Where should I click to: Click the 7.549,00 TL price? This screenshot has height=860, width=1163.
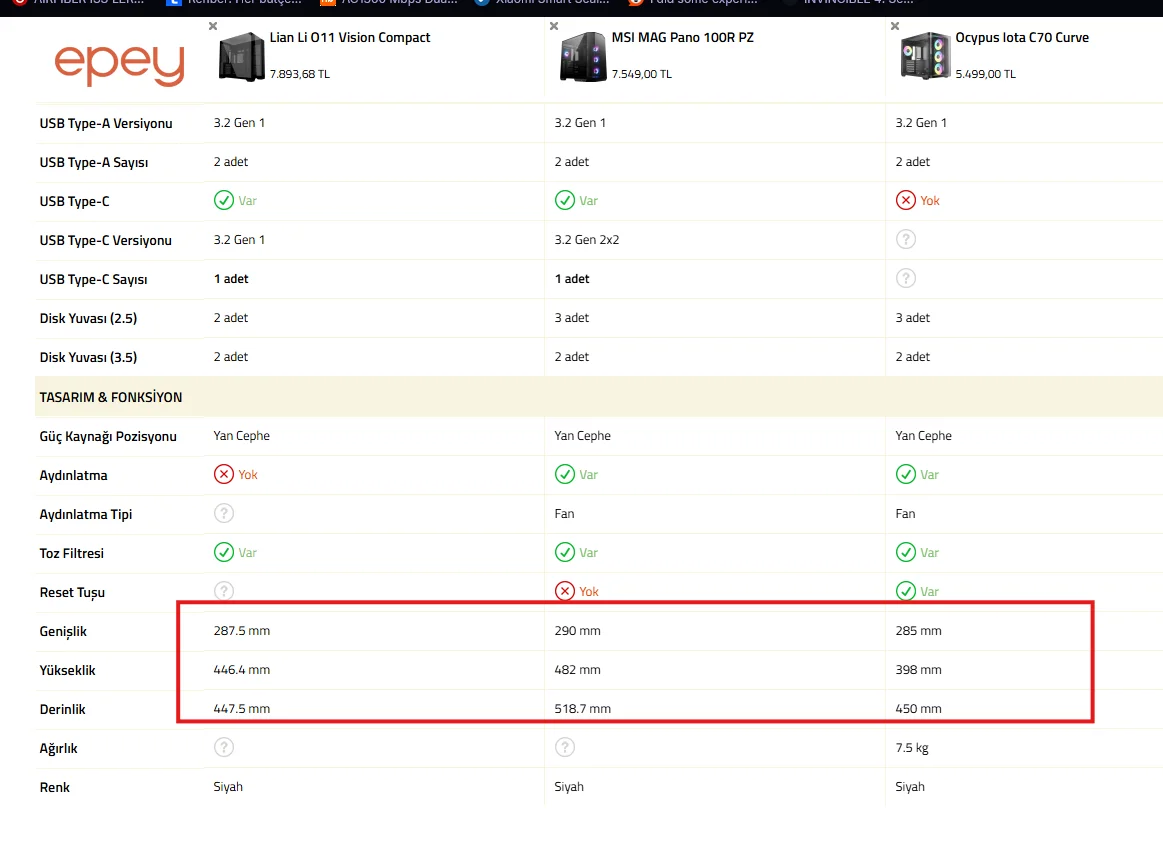(642, 74)
